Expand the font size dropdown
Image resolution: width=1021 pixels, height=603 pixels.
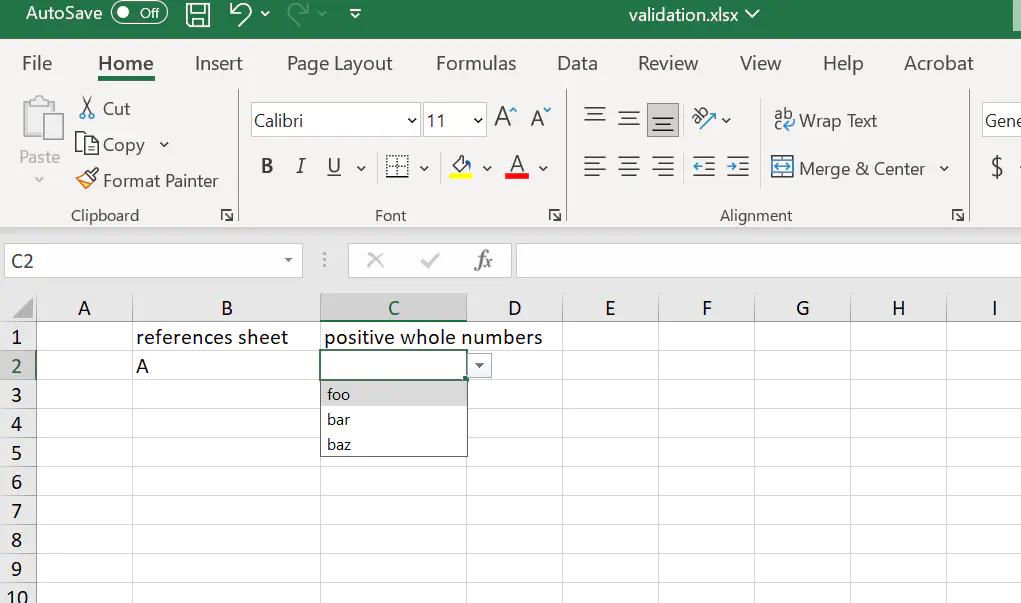coord(478,121)
